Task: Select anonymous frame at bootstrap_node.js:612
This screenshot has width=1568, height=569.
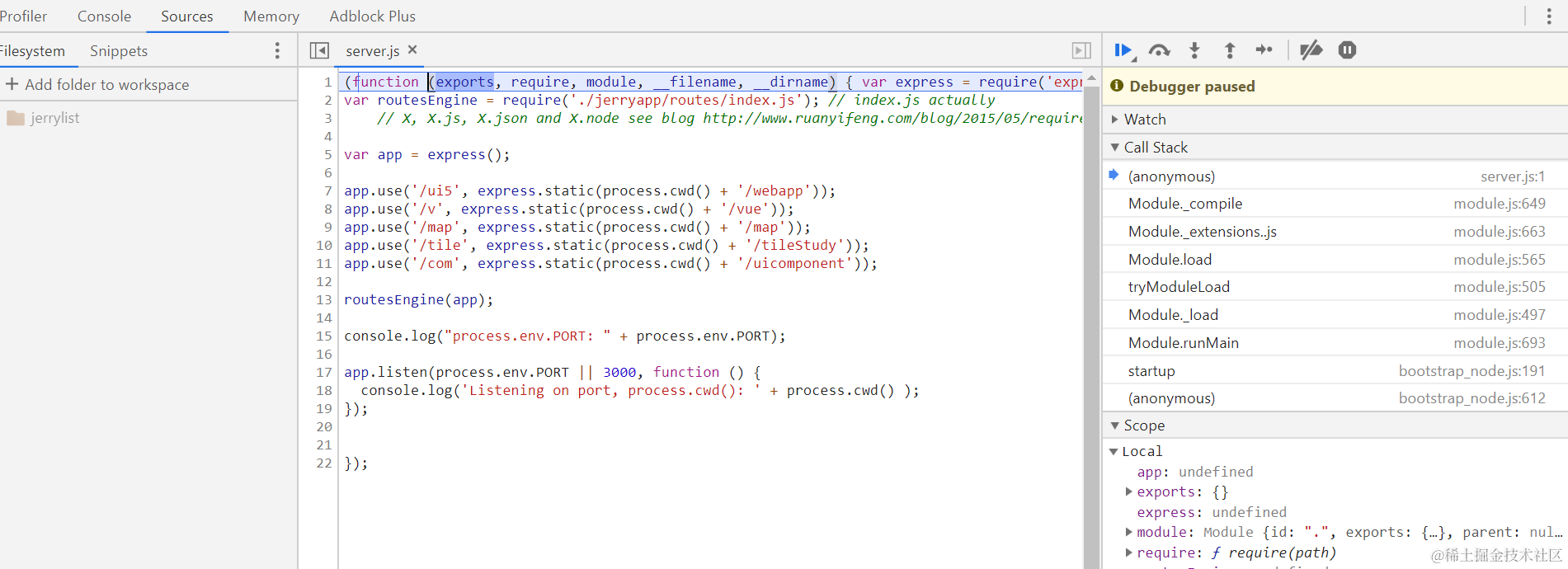Action: (x=1335, y=398)
